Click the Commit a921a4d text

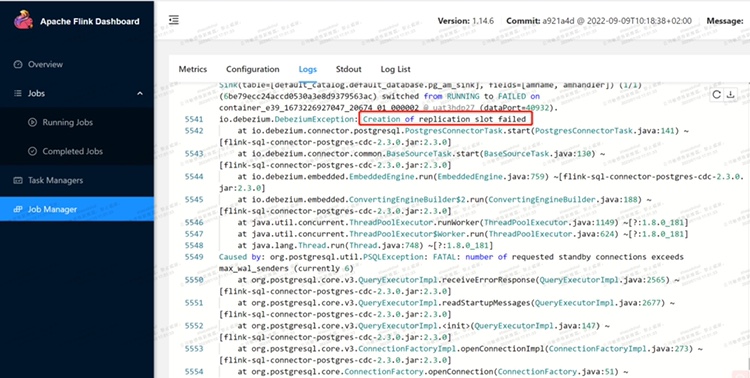599,21
